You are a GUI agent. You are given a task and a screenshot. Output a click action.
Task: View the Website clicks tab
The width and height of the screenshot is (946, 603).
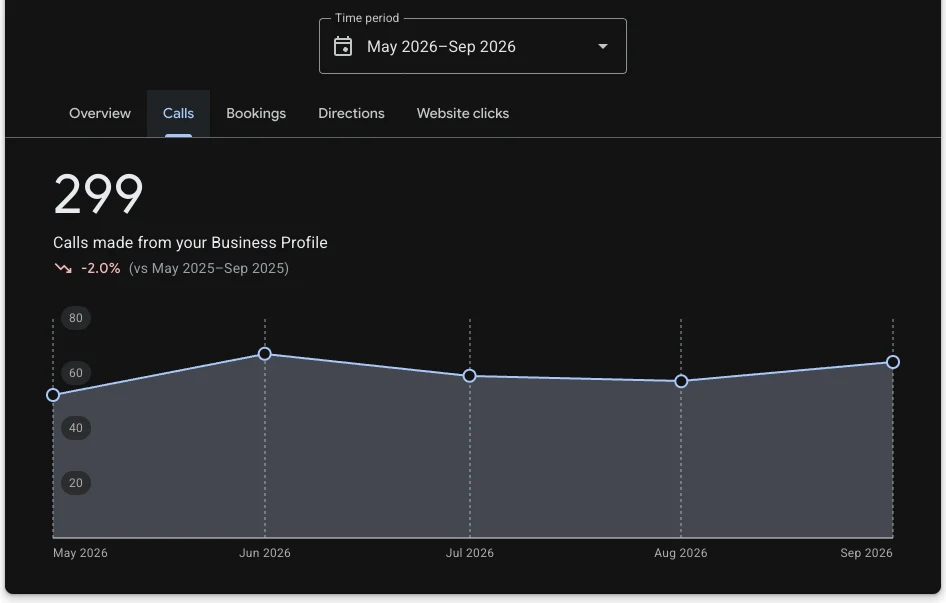(463, 113)
